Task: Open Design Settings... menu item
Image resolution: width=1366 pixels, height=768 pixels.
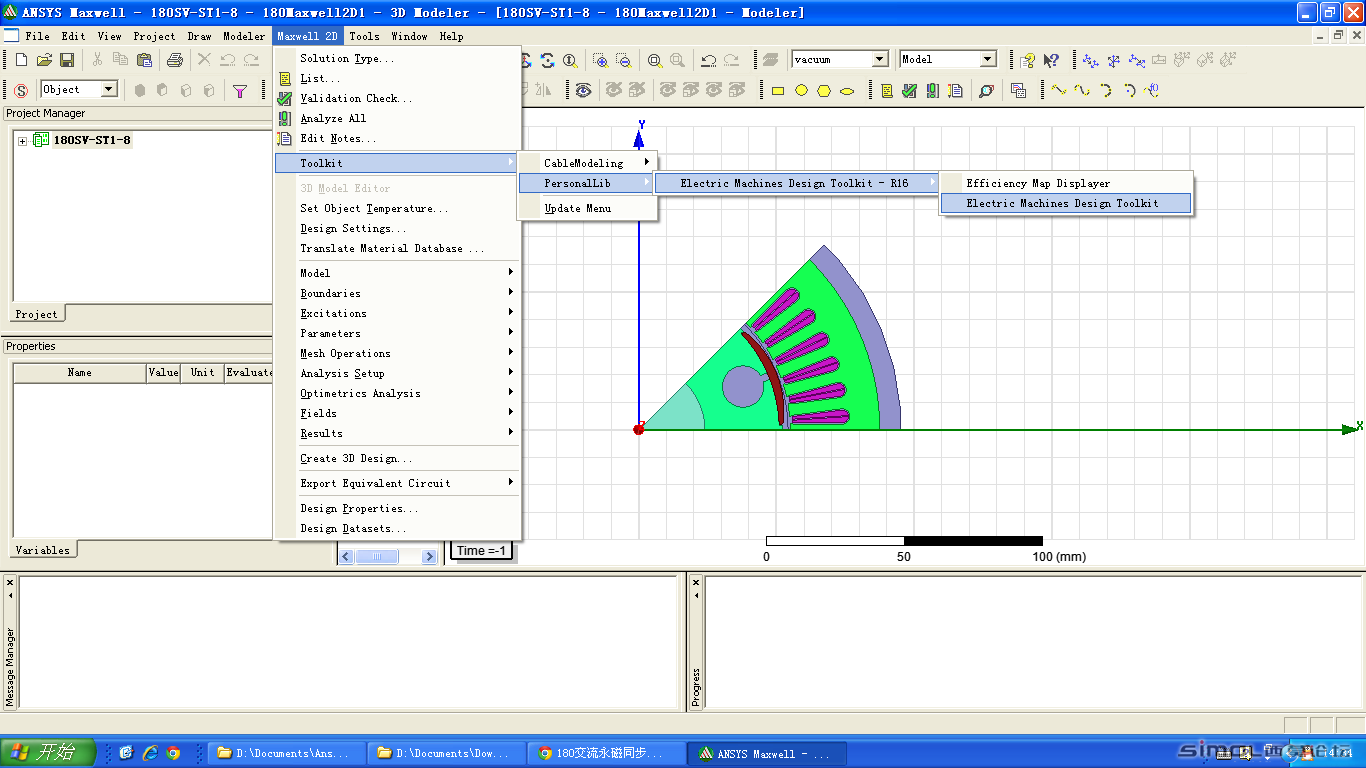Action: (398, 228)
